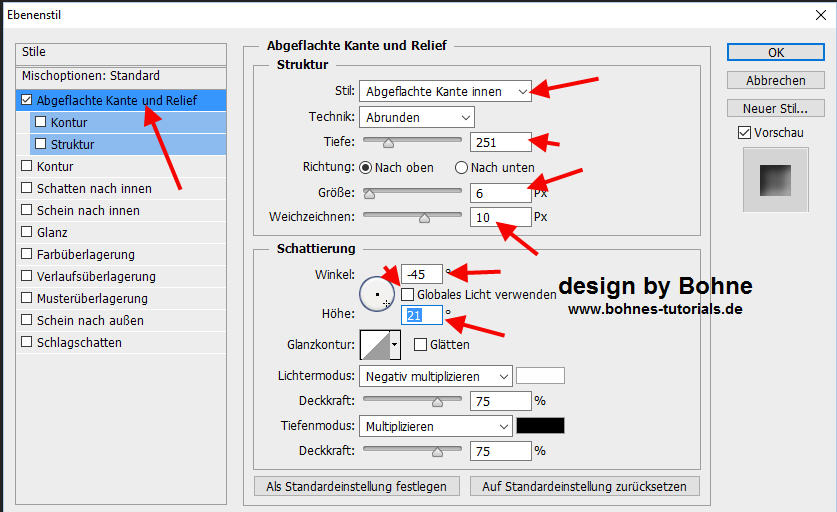Enable the Globales Licht verwenden checkbox
The width and height of the screenshot is (837, 512).
click(x=408, y=294)
